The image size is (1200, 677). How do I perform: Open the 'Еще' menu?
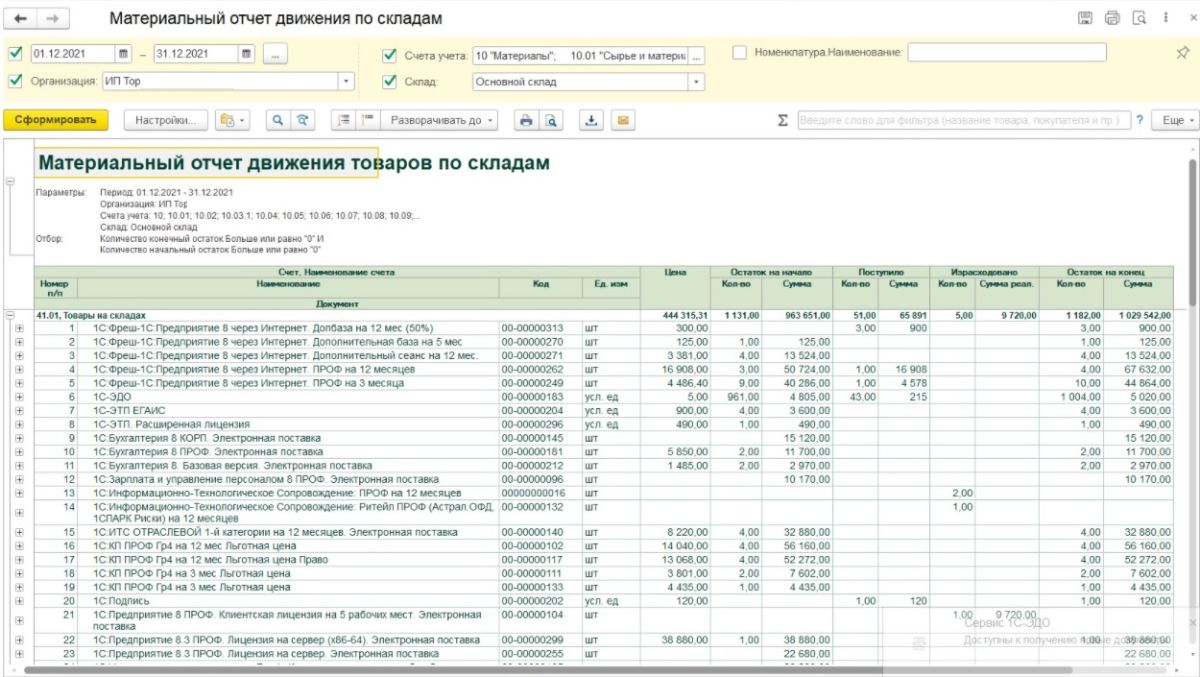1177,120
